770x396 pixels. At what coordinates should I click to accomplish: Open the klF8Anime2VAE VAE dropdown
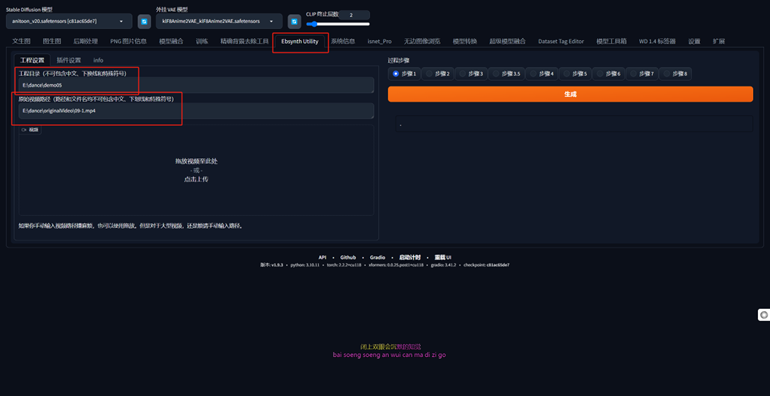pos(219,21)
